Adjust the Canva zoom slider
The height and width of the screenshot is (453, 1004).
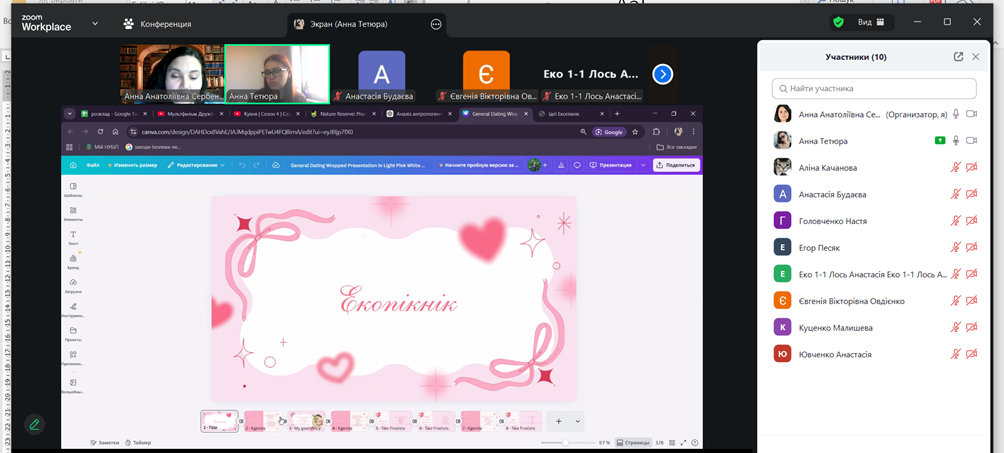pyautogui.click(x=565, y=442)
